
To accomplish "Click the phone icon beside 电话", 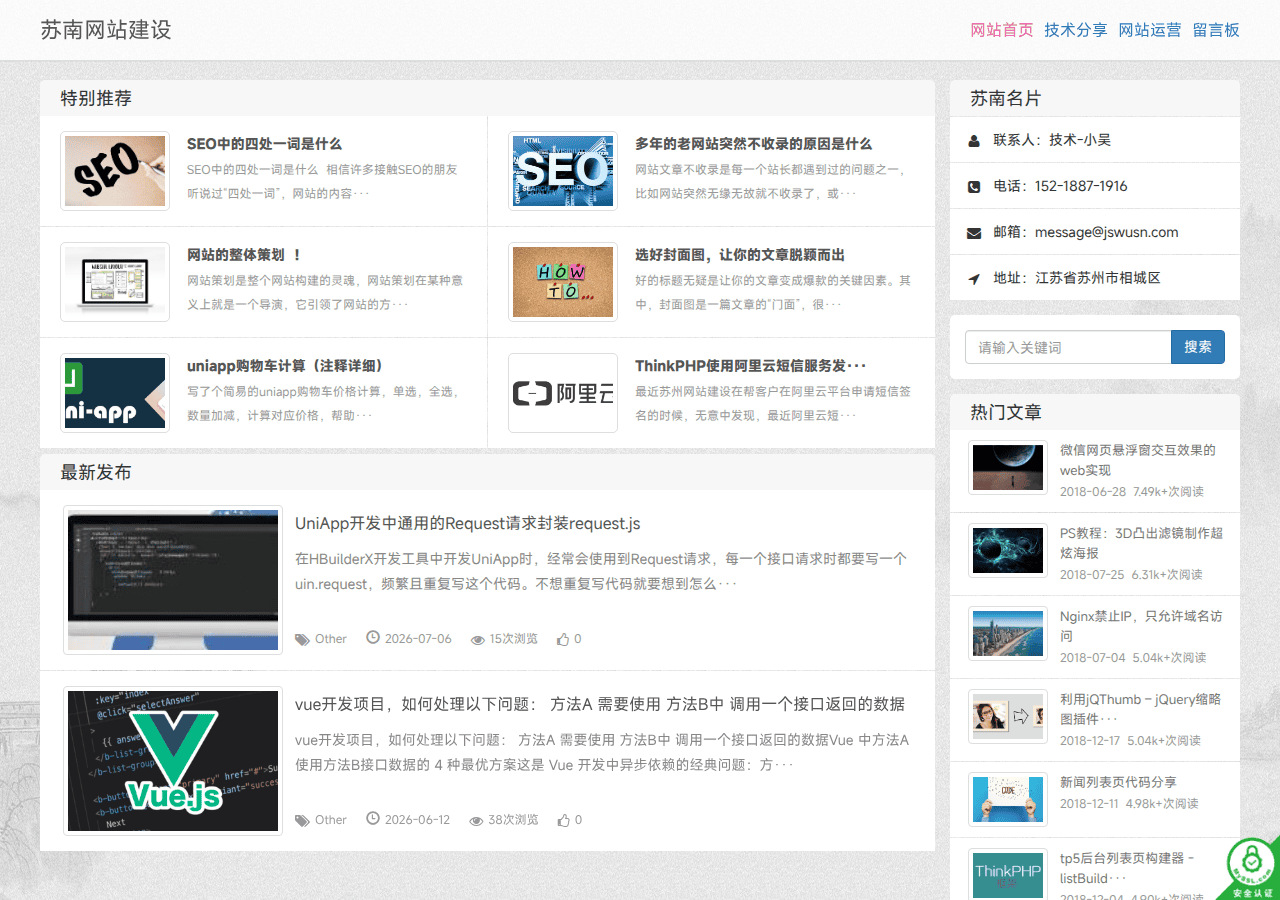I will [974, 187].
